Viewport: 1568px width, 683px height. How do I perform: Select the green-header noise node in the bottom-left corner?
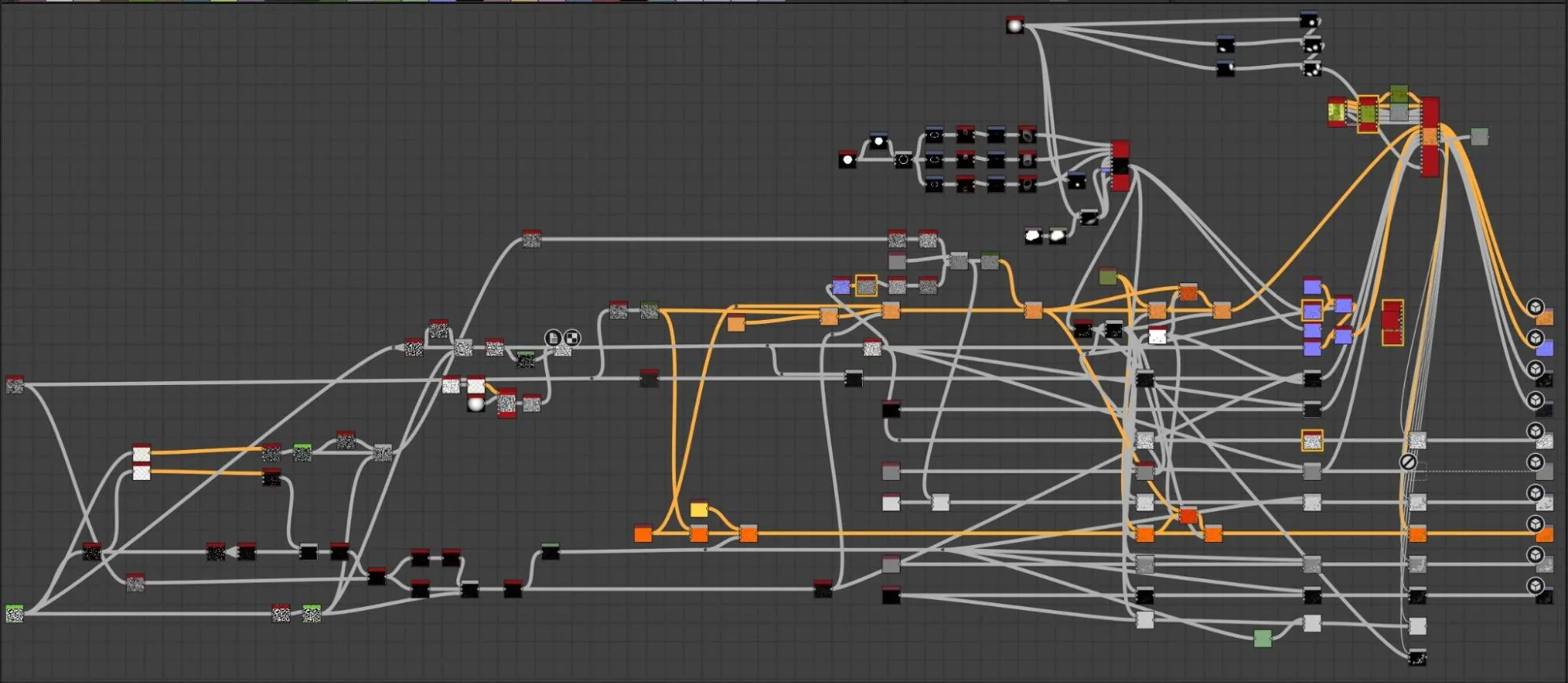[x=14, y=614]
